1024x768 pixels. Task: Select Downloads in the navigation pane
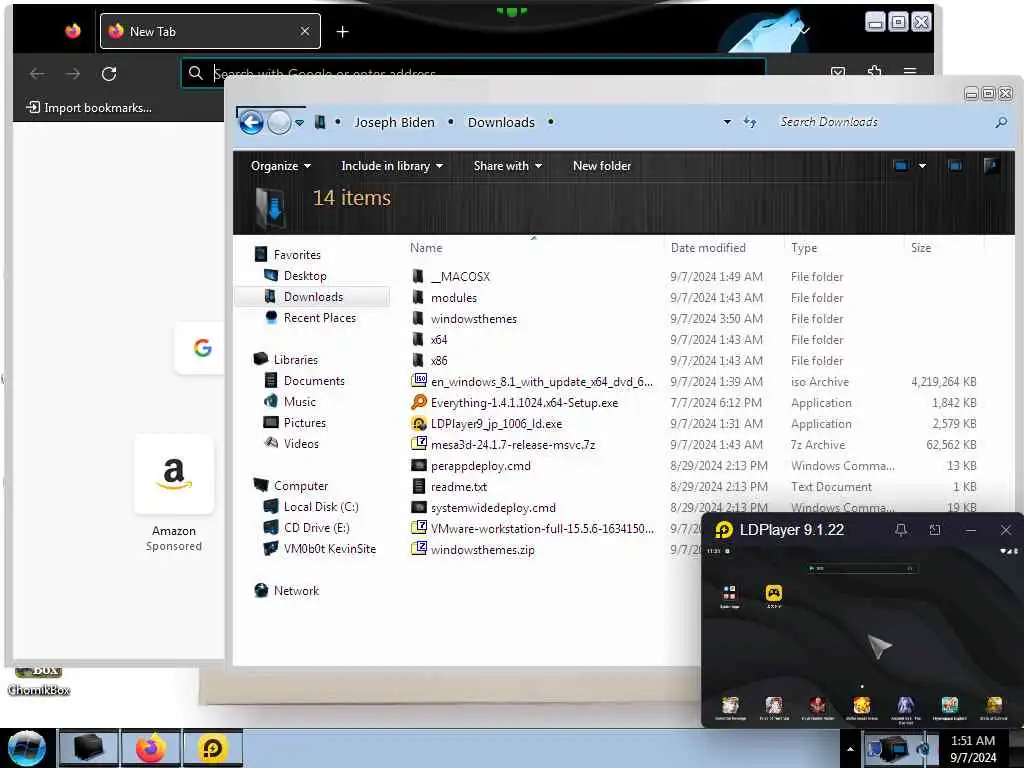[313, 296]
